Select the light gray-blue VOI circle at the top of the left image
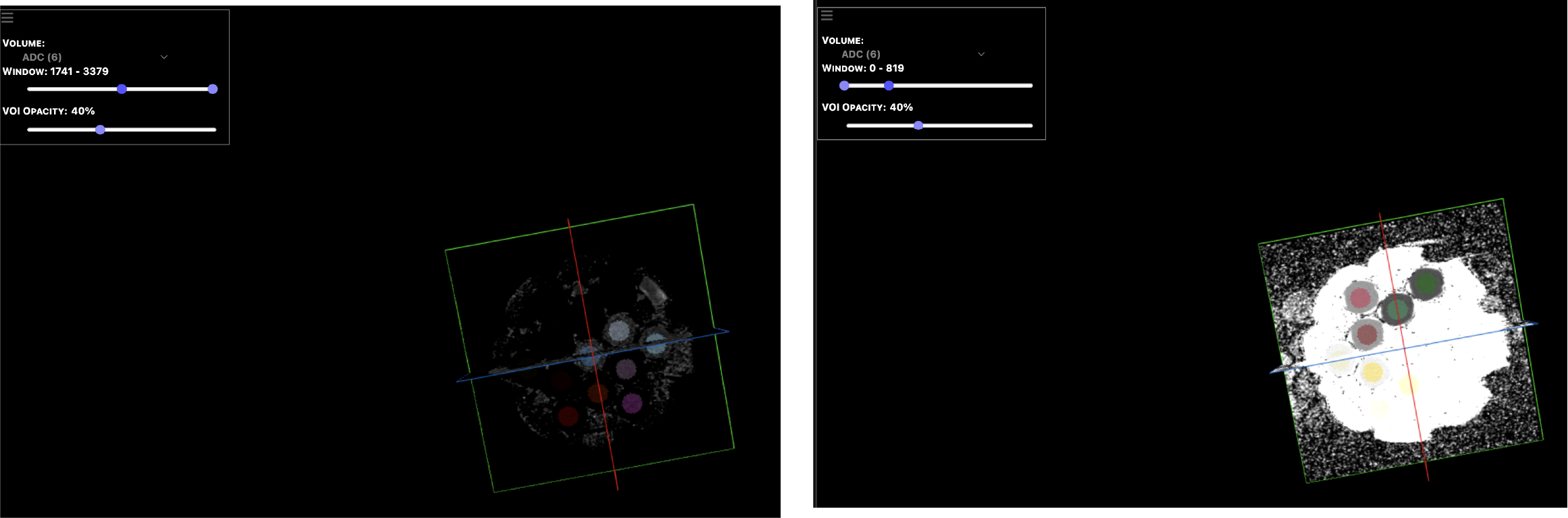The image size is (1568, 518). click(619, 331)
